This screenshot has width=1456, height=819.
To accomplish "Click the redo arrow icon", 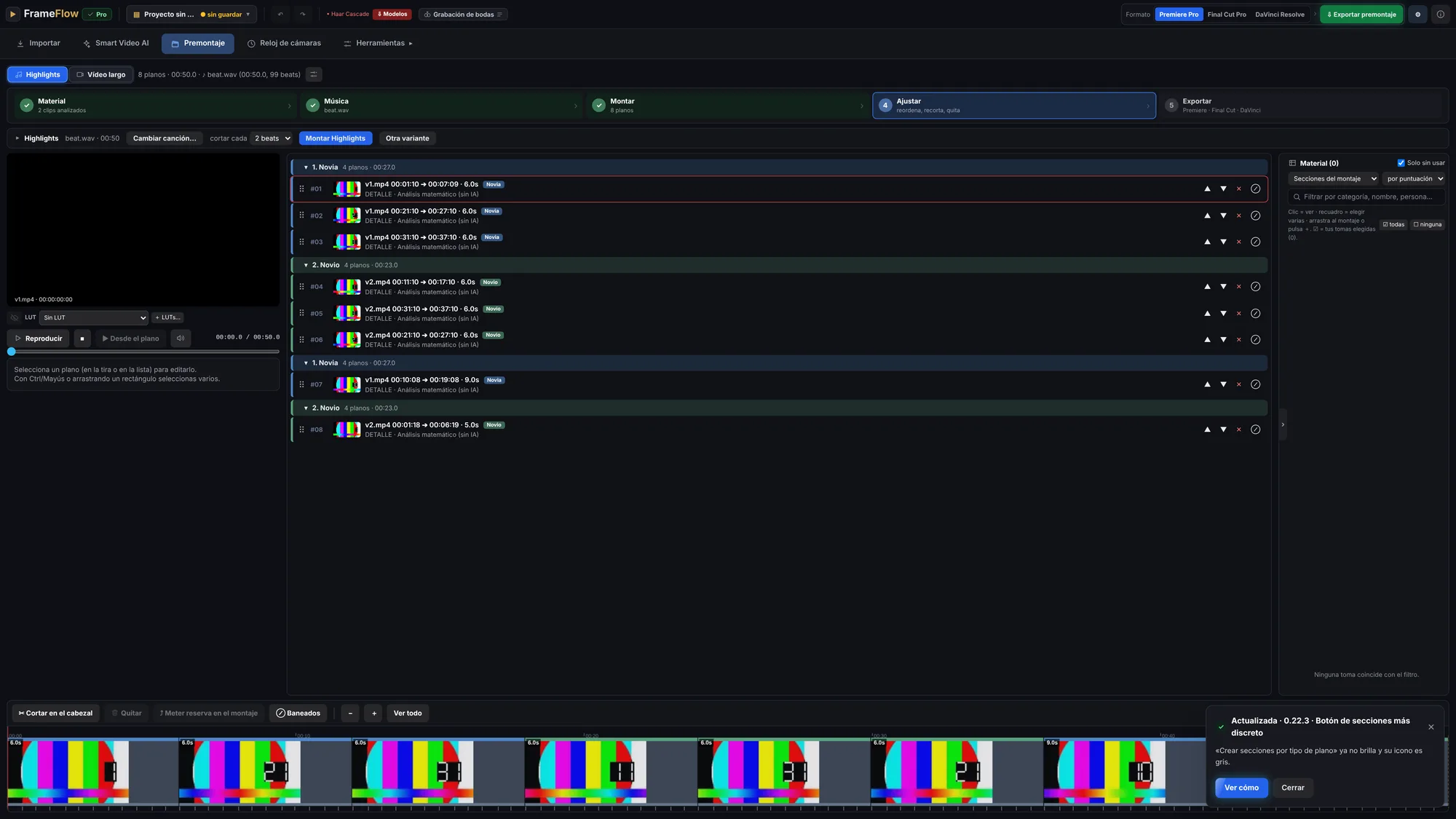I will [303, 15].
